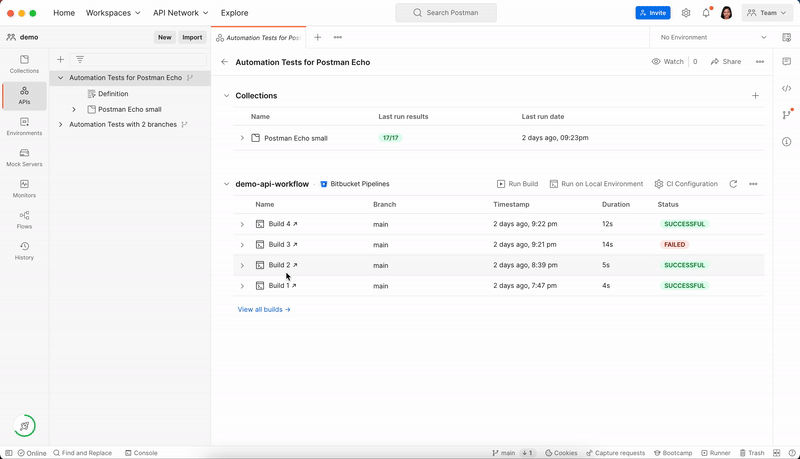
Task: Select the APIs sidebar section
Action: pos(24,95)
